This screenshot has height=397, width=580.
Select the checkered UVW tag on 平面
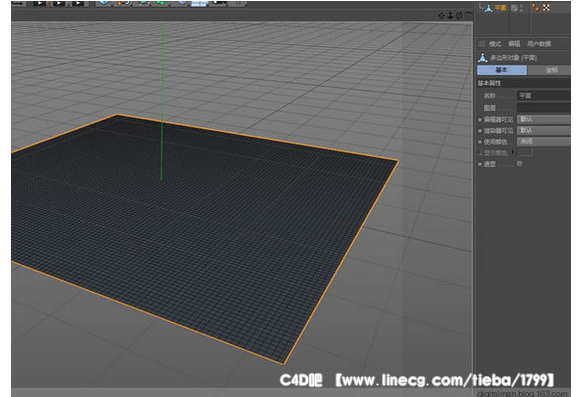[x=546, y=7]
